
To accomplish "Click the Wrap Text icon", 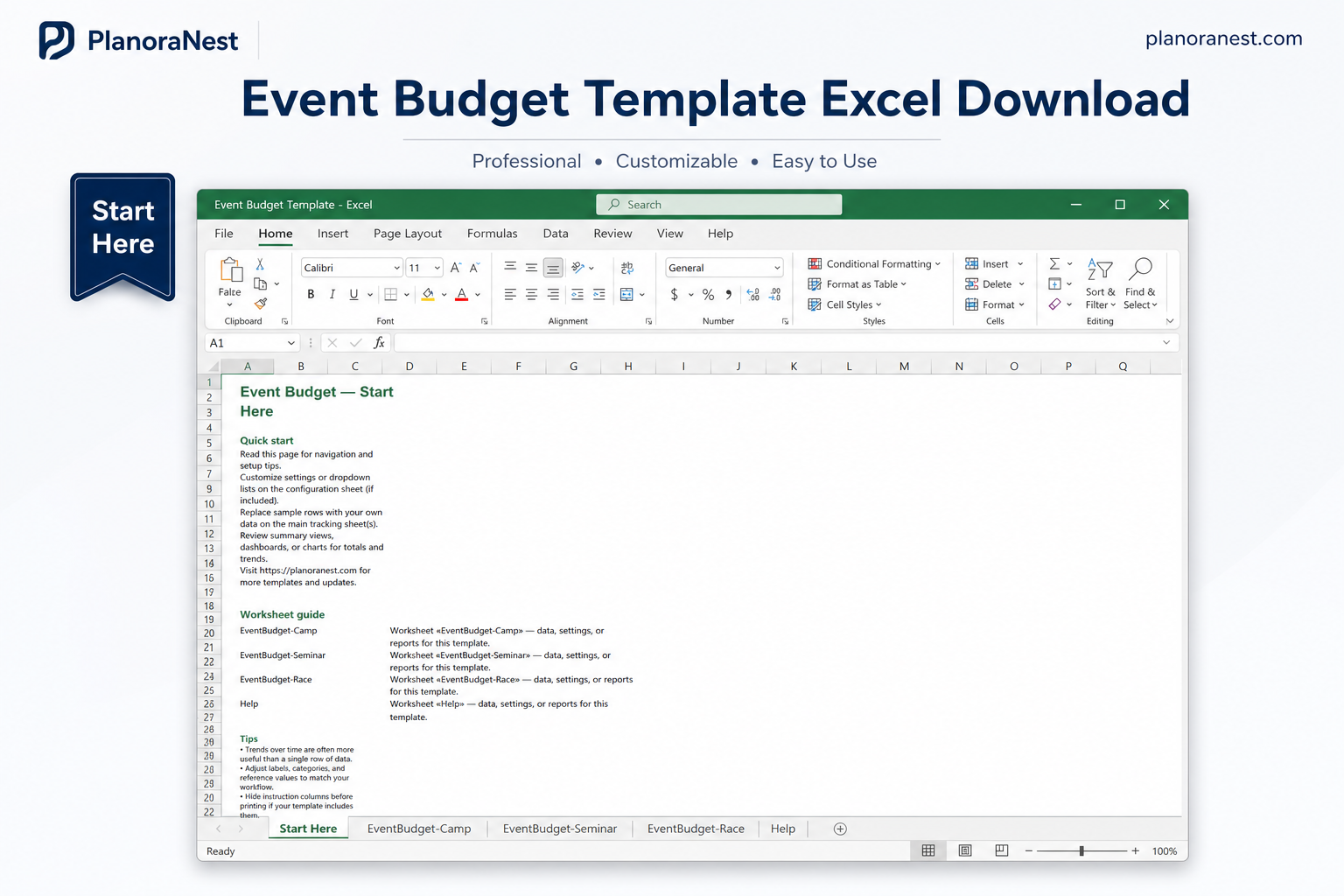I will (627, 268).
